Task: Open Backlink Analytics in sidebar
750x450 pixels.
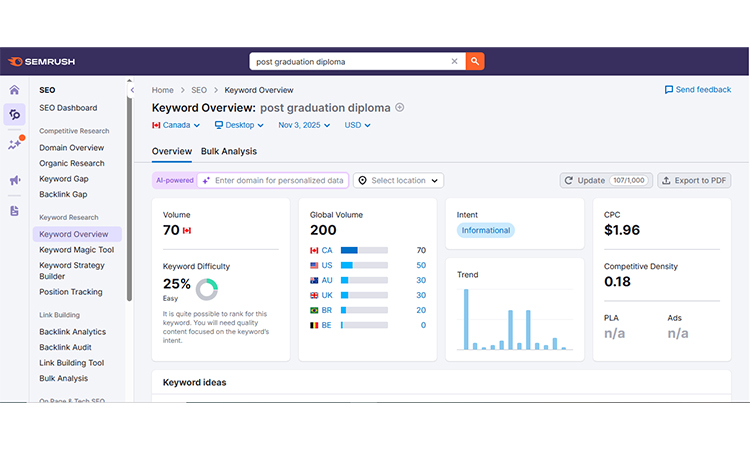Action: 73,332
